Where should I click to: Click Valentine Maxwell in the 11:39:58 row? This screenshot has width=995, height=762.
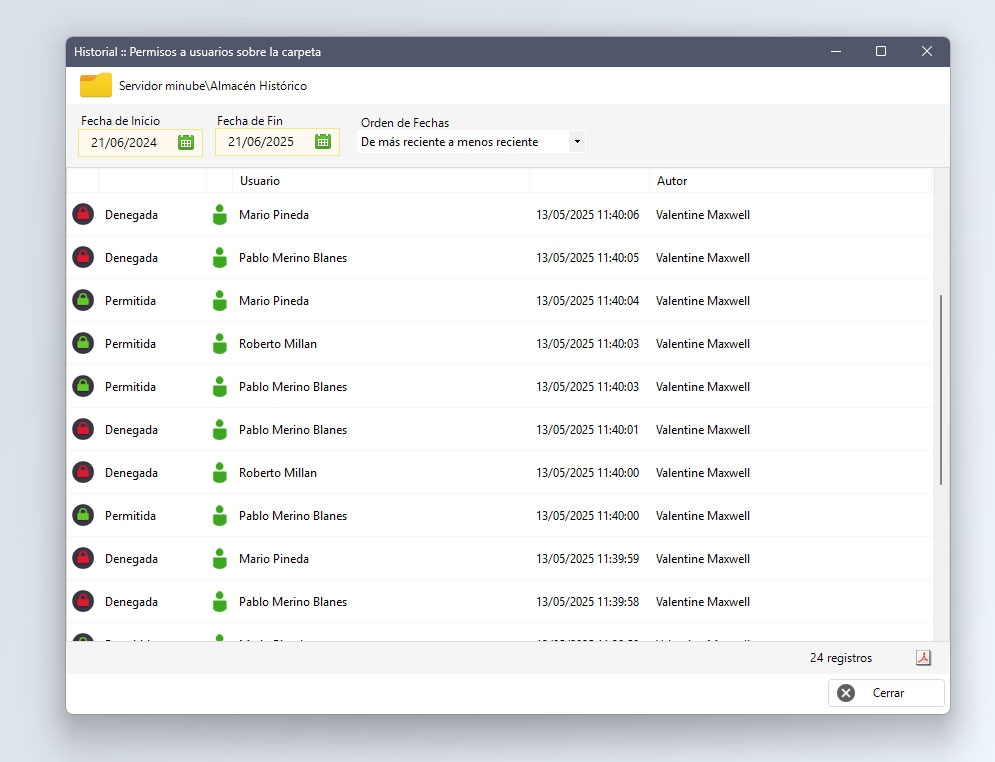(x=702, y=601)
